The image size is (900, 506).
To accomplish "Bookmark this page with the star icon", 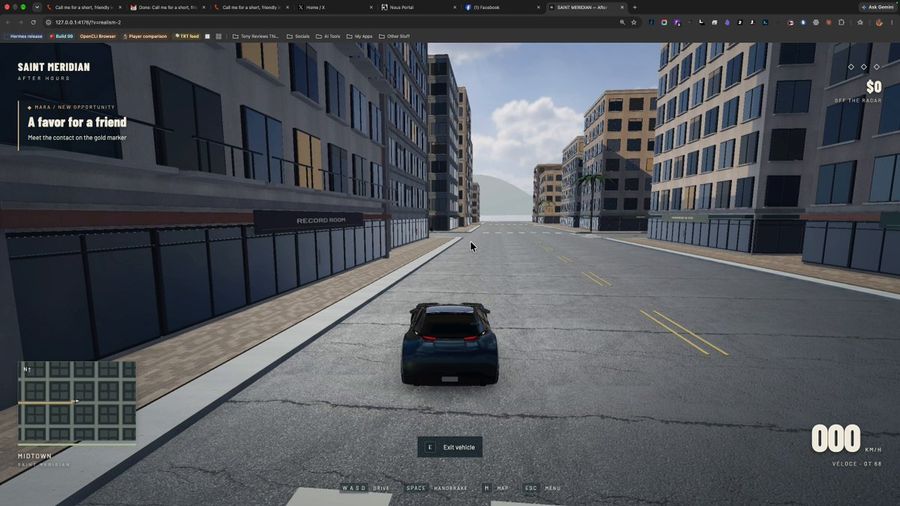I will point(634,22).
